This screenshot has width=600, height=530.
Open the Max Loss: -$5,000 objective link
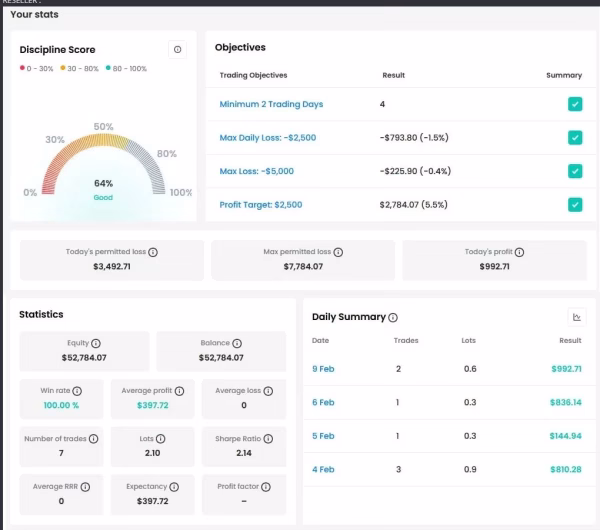click(257, 171)
